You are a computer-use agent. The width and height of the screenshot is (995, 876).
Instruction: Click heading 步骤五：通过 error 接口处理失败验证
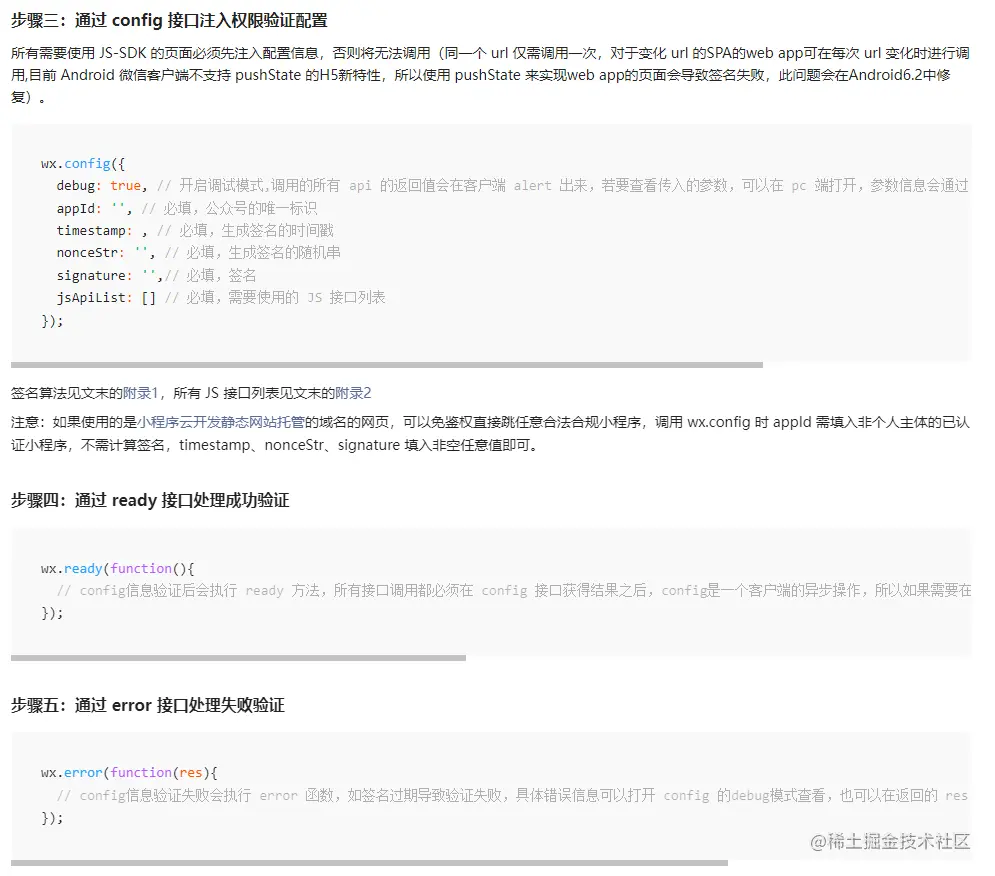coord(147,705)
